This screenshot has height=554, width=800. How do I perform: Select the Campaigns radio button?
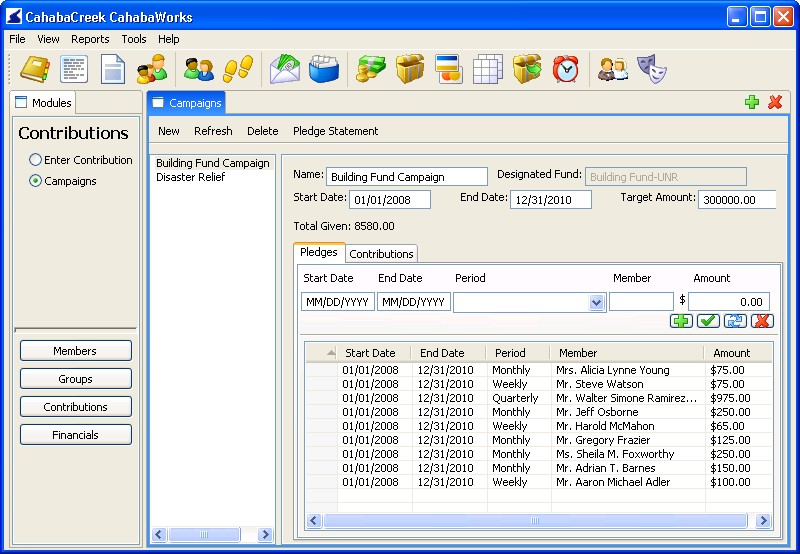36,181
